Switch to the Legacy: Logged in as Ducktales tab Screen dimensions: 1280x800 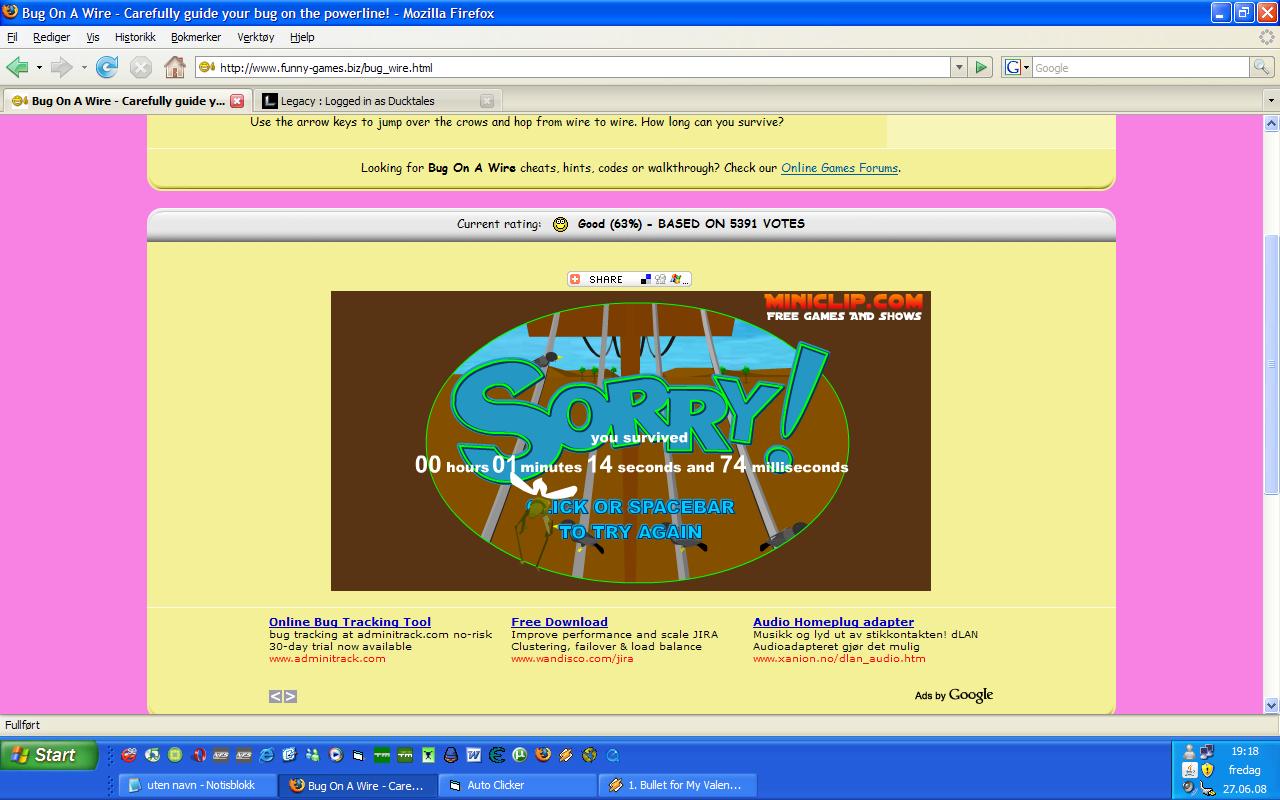pos(377,101)
